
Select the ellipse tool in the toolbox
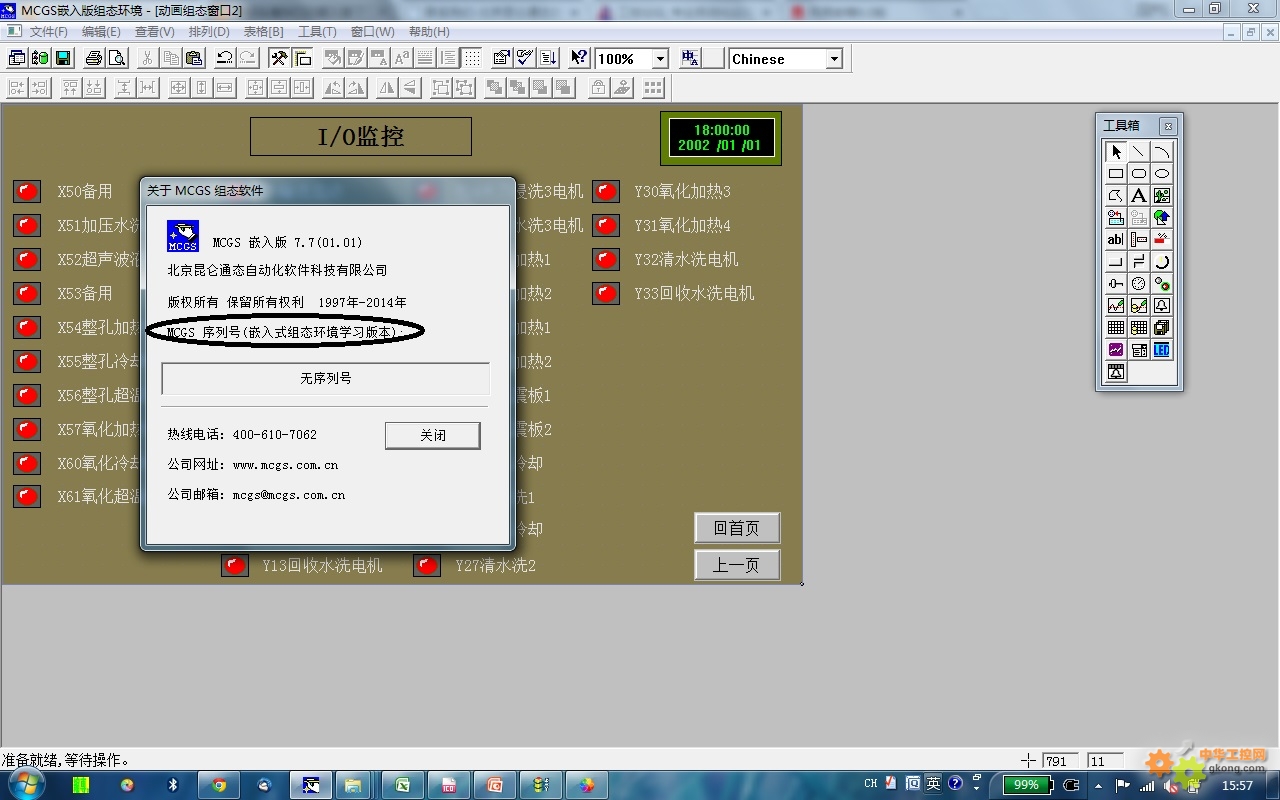(x=1162, y=174)
